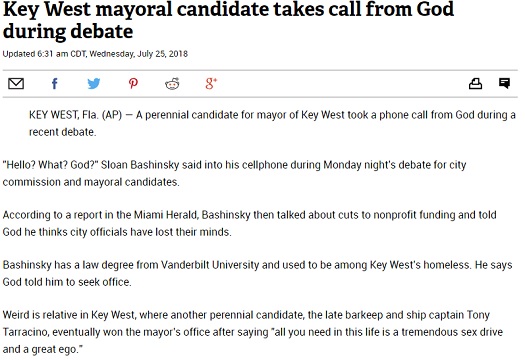Tweet the article using the Twitter icon
Viewport: 525px width, 360px height.
[x=94, y=83]
